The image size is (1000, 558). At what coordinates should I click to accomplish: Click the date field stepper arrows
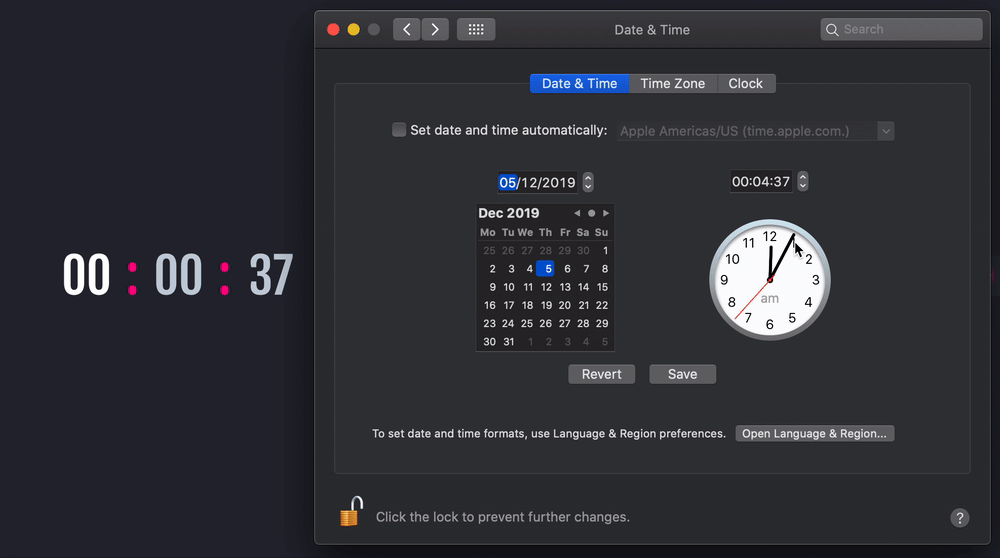[588, 182]
